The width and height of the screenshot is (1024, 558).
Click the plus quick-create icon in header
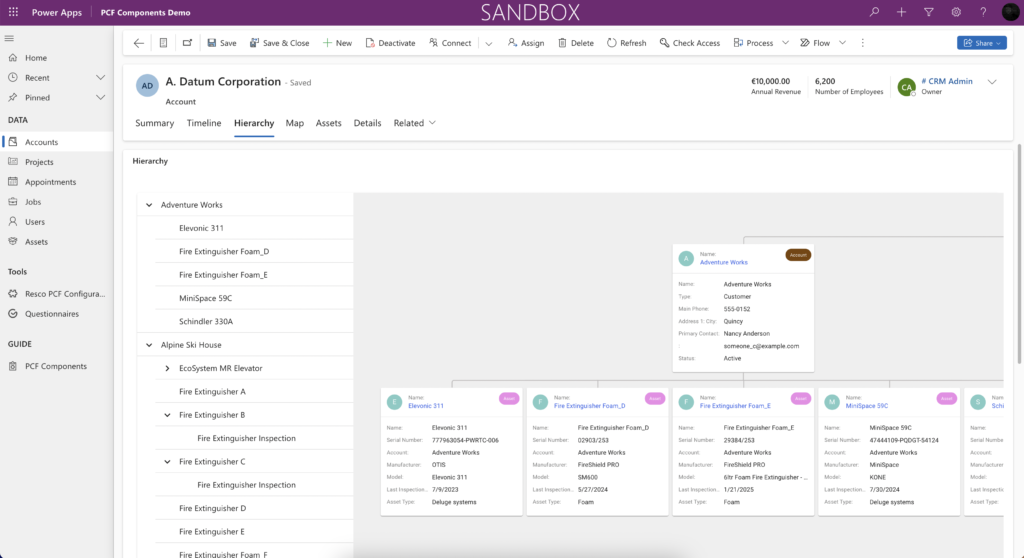[901, 12]
